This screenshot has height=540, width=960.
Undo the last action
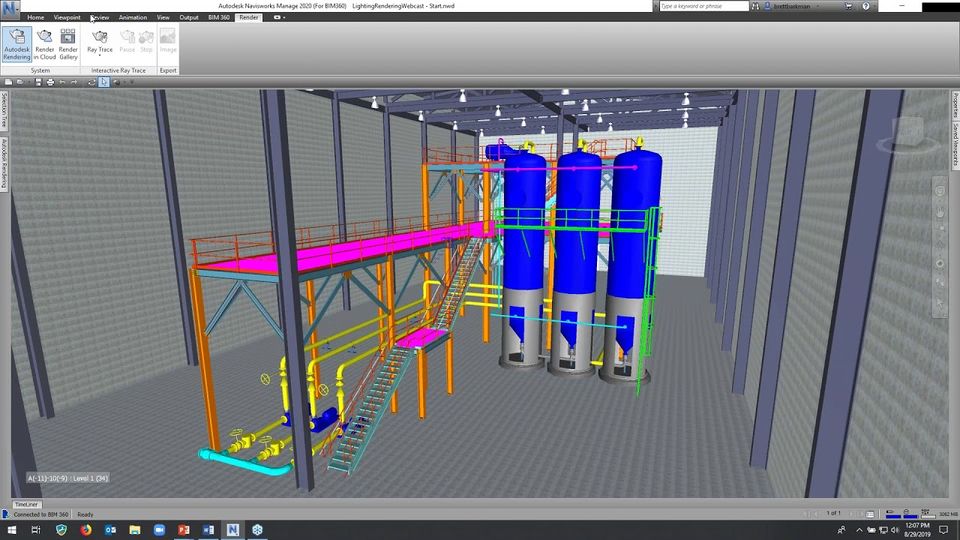[x=62, y=82]
